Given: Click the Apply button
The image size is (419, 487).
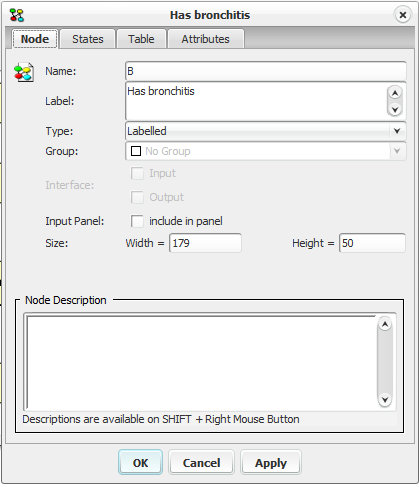Looking at the screenshot, I should tap(271, 463).
